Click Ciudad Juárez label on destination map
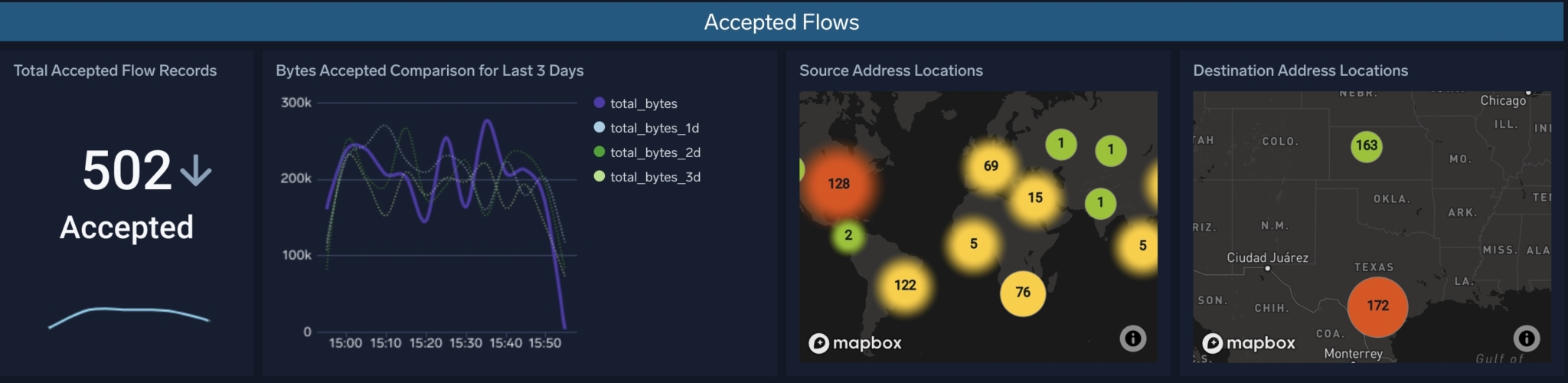Screen dimensions: 1568x383 click(x=1267, y=258)
